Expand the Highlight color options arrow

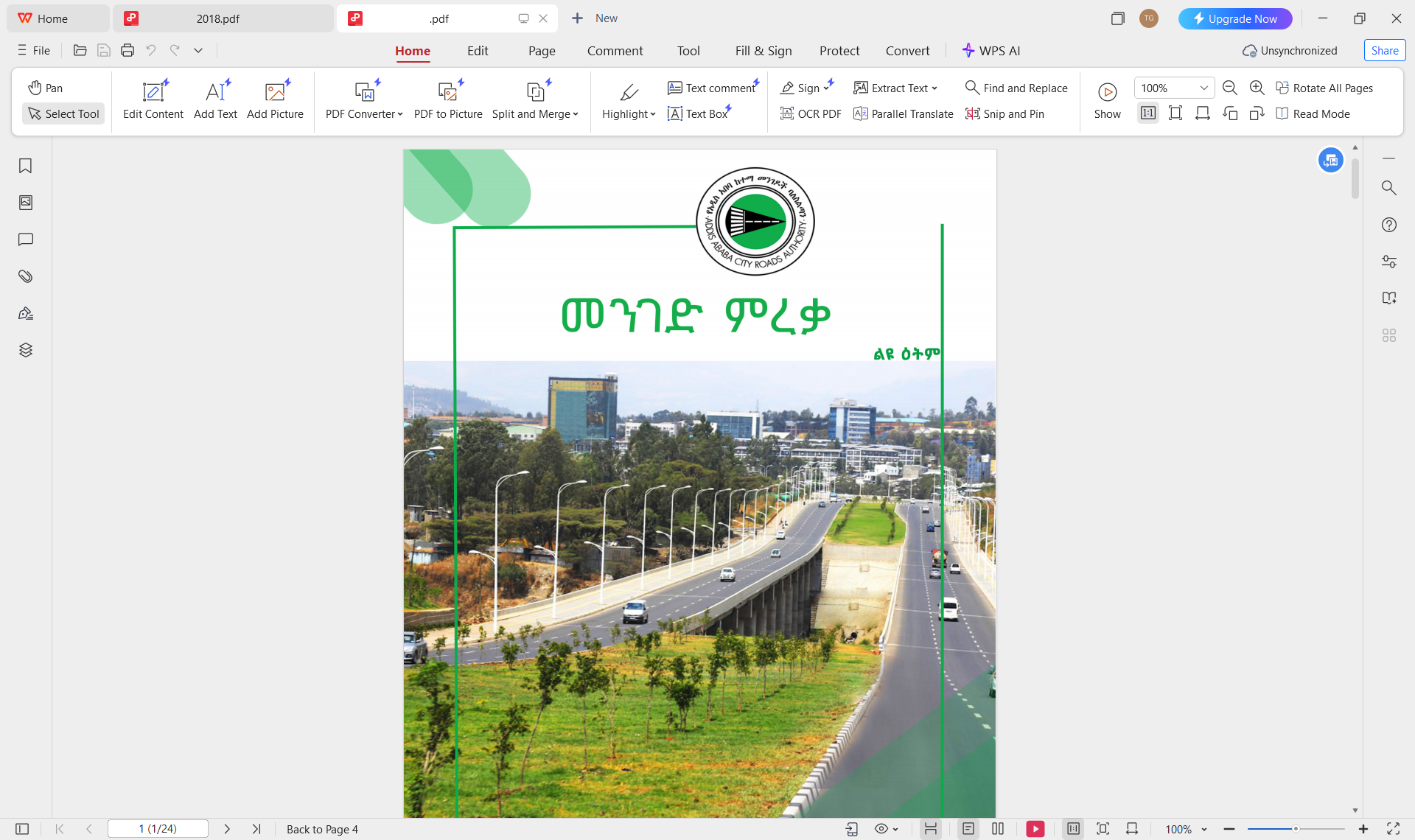point(653,114)
